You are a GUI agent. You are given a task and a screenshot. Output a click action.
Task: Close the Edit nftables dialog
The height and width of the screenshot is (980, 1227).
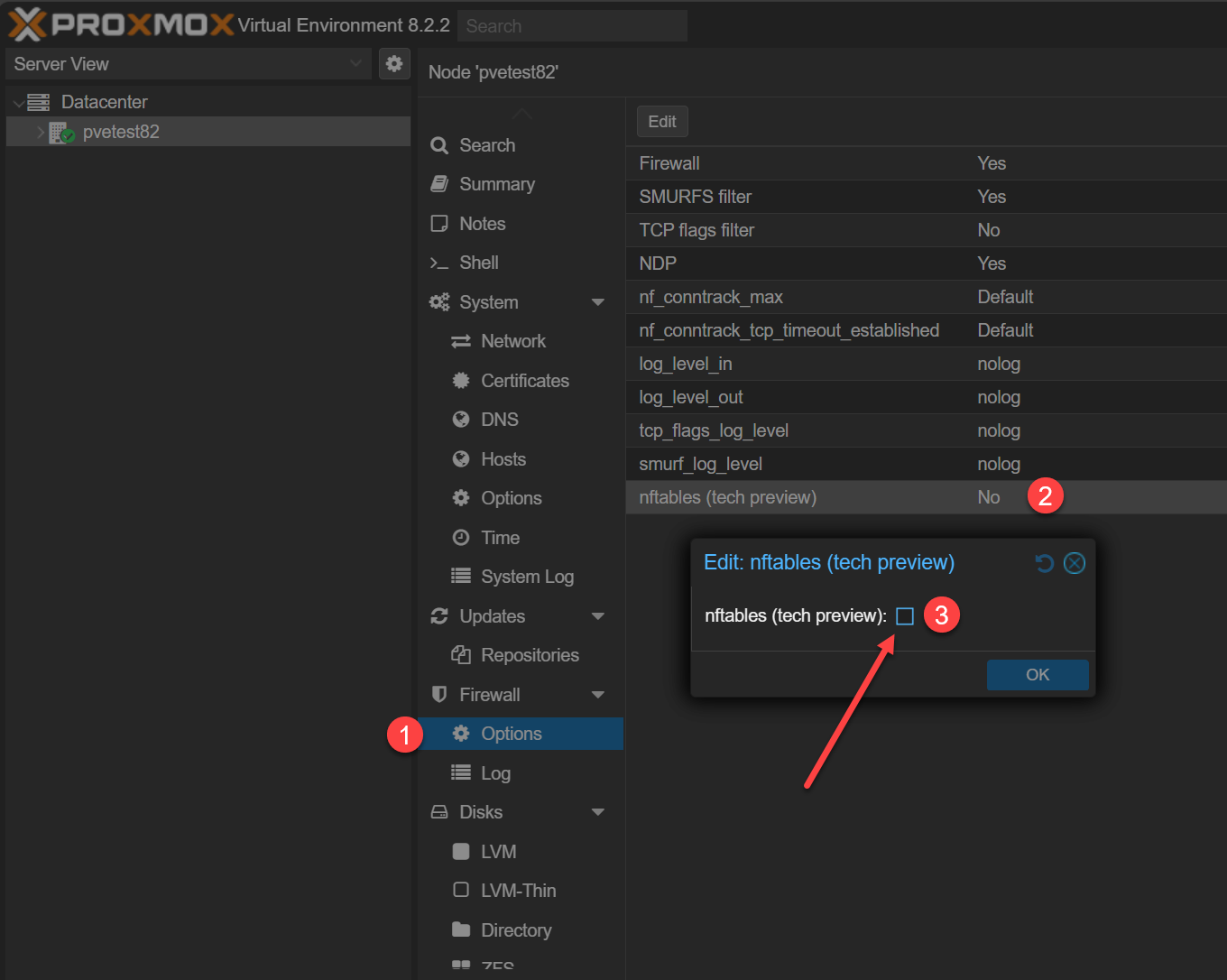click(1075, 563)
